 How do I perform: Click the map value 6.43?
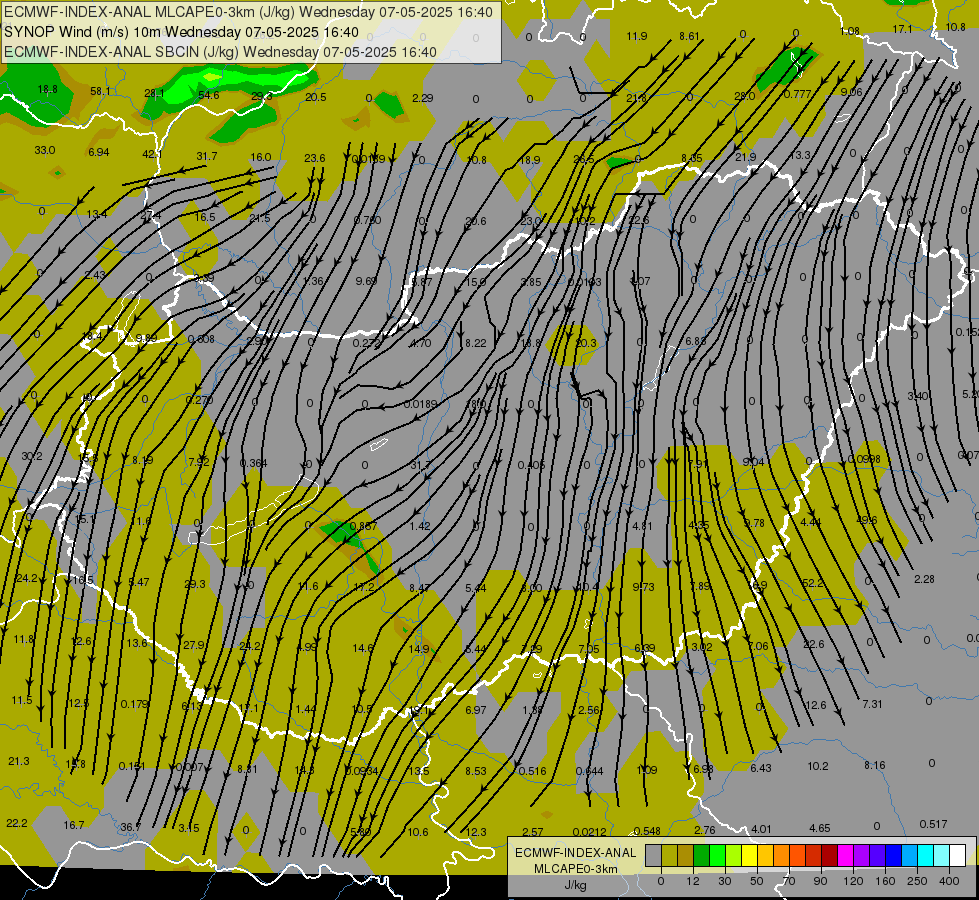coord(761,768)
